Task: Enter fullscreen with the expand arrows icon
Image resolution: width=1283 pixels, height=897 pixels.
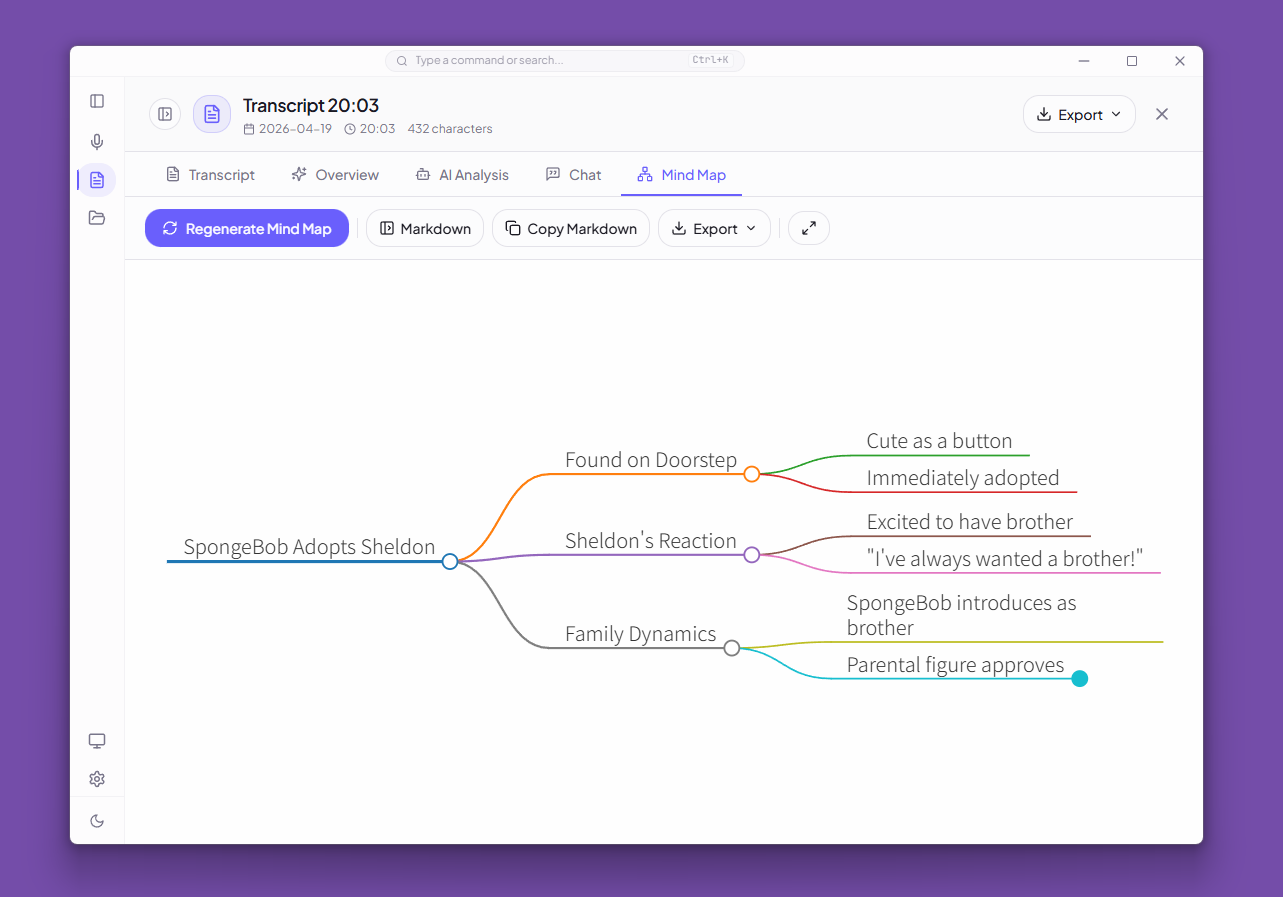Action: tap(809, 228)
